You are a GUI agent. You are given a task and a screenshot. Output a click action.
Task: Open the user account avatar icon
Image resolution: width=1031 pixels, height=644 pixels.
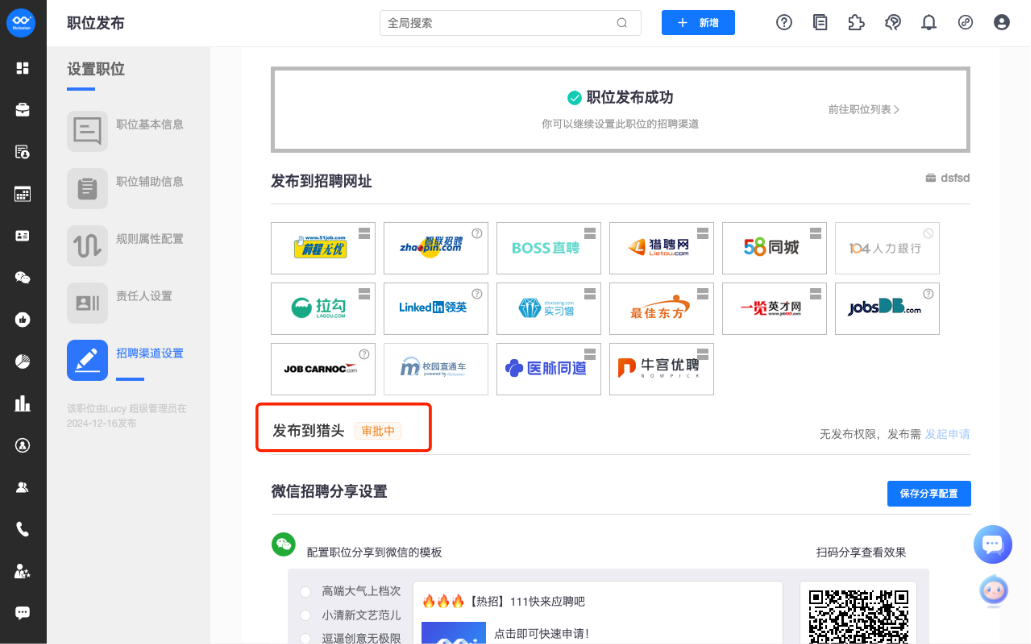pos(1001,22)
